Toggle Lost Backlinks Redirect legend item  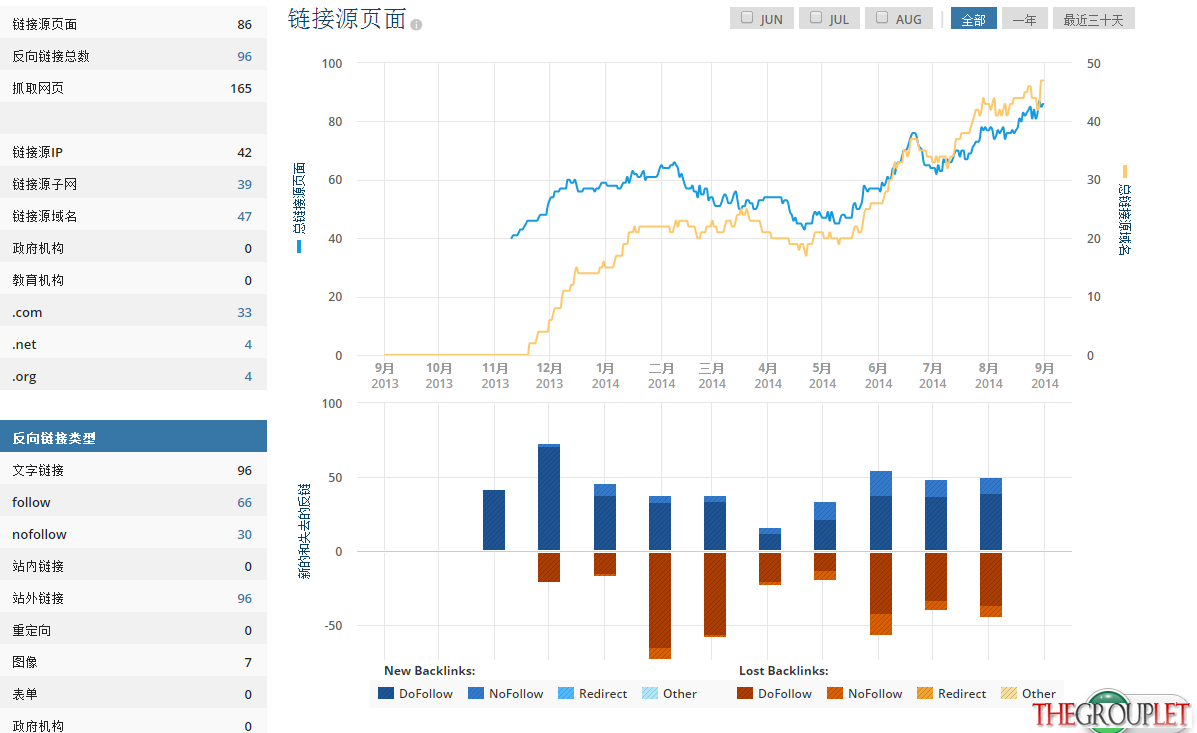coord(952,693)
